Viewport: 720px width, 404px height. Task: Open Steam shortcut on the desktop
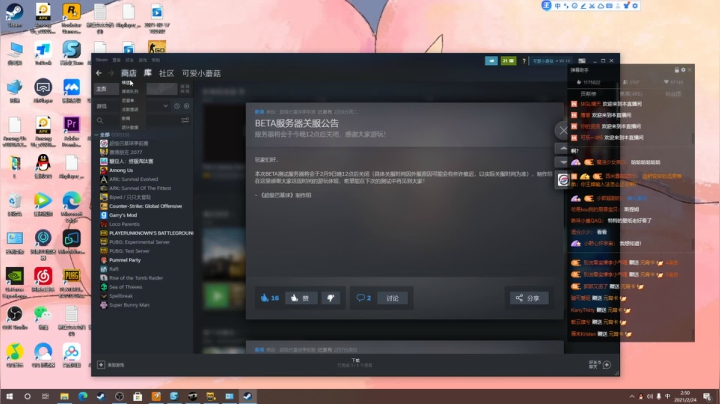click(14, 15)
